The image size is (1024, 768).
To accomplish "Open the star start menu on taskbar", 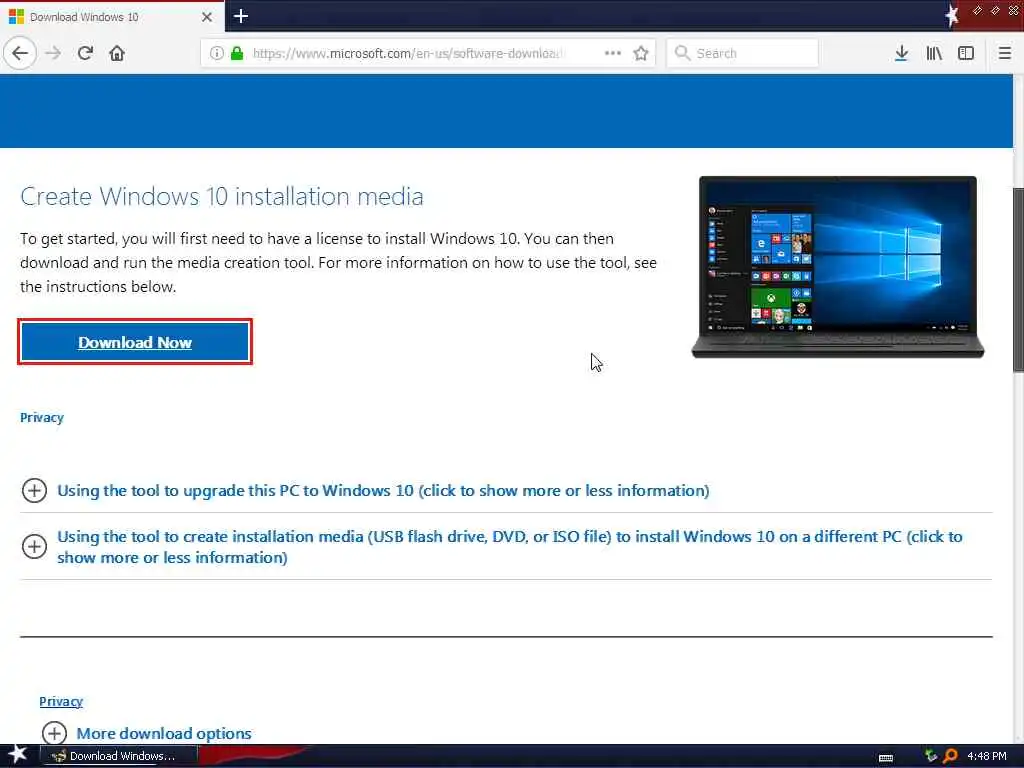I will click(x=17, y=755).
